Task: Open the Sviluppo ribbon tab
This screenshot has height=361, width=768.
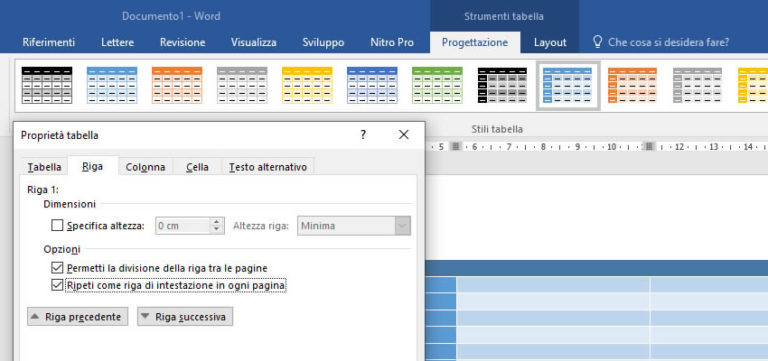Action: pos(323,42)
